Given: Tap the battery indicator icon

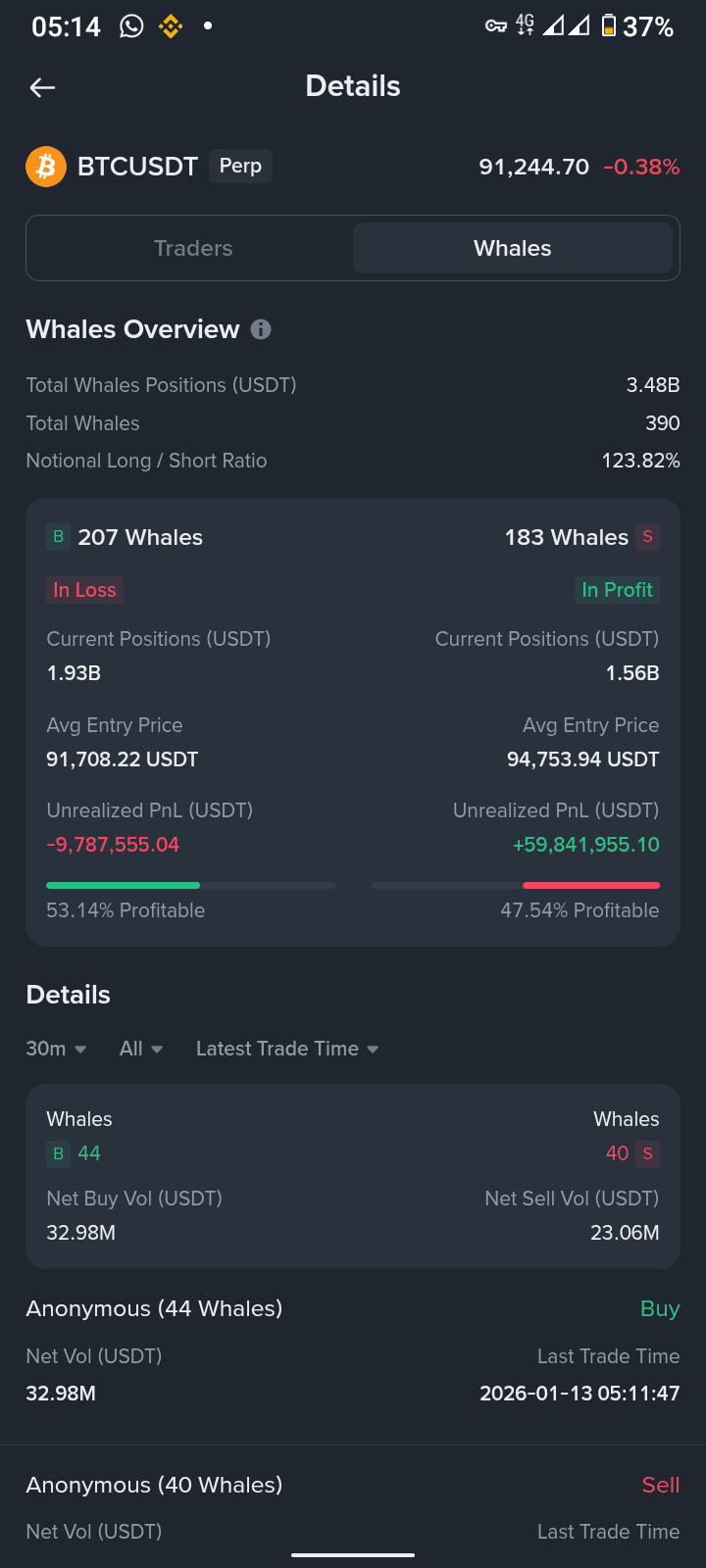Looking at the screenshot, I should pyautogui.click(x=609, y=26).
